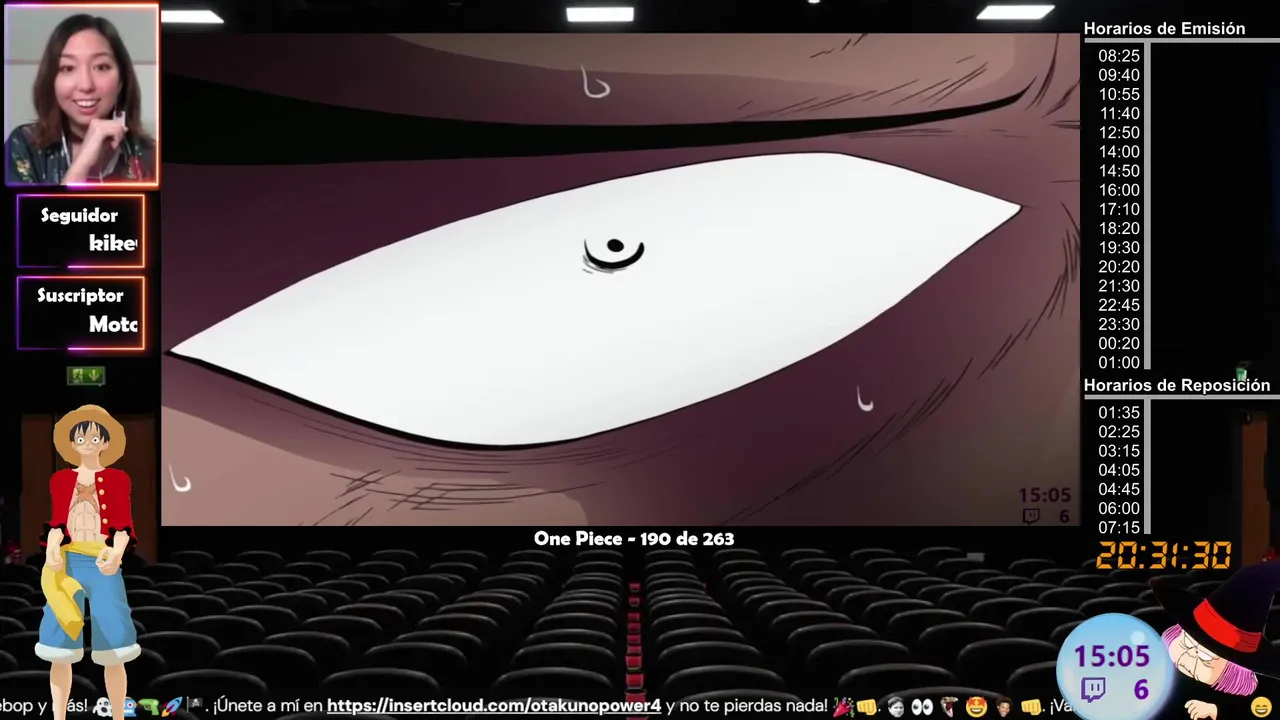Select the 17:10 broadcast time
This screenshot has width=1280, height=720.
pyautogui.click(x=1119, y=209)
